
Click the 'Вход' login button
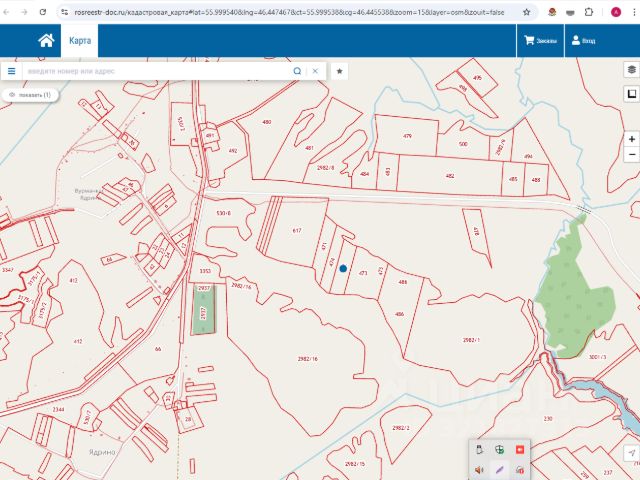(x=583, y=41)
